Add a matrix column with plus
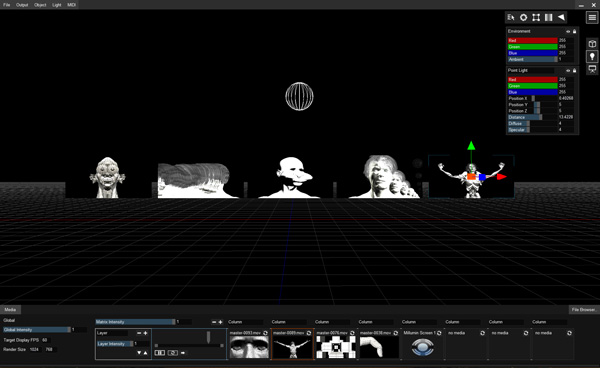This screenshot has height=368, width=600. 220,322
